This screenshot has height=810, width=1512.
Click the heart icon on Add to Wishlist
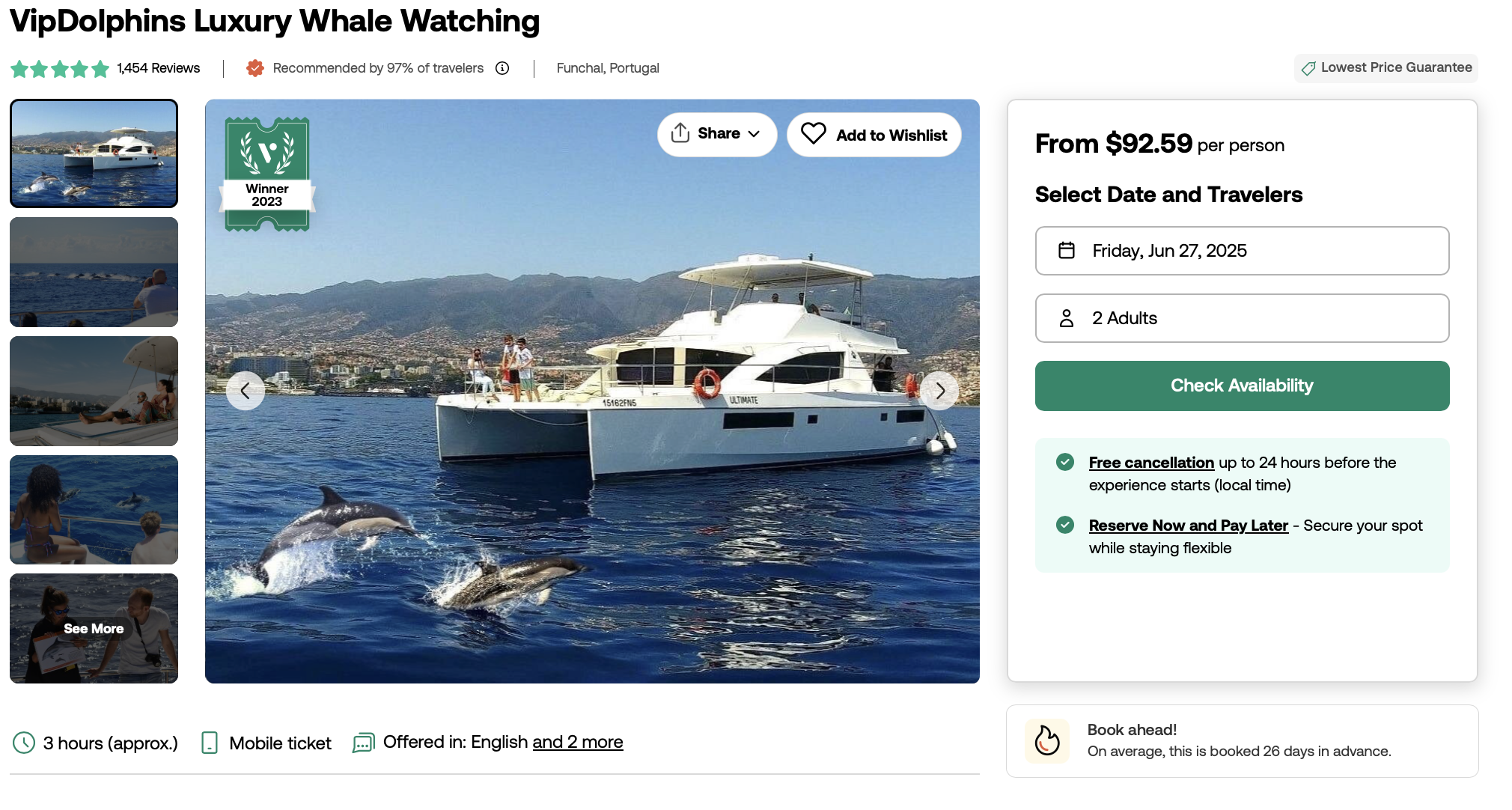coord(813,133)
